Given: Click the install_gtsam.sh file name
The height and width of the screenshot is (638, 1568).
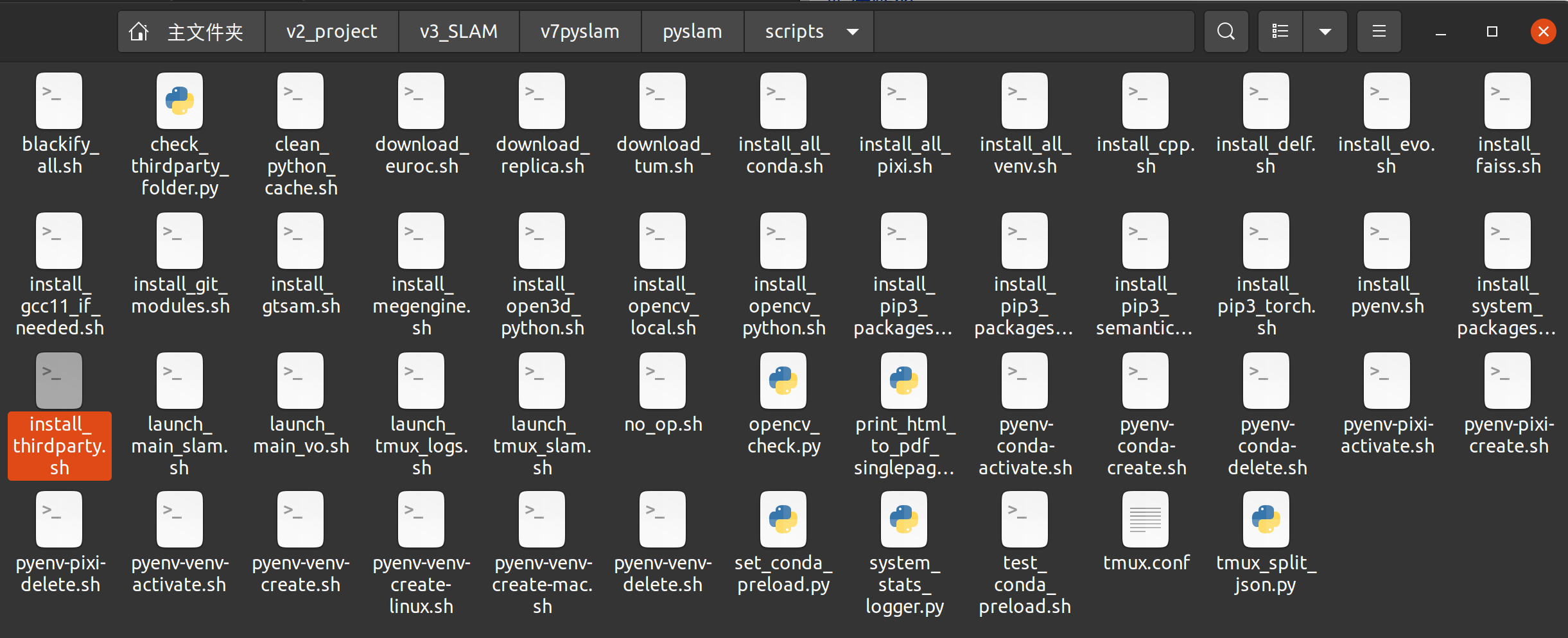Looking at the screenshot, I should pyautogui.click(x=301, y=295).
